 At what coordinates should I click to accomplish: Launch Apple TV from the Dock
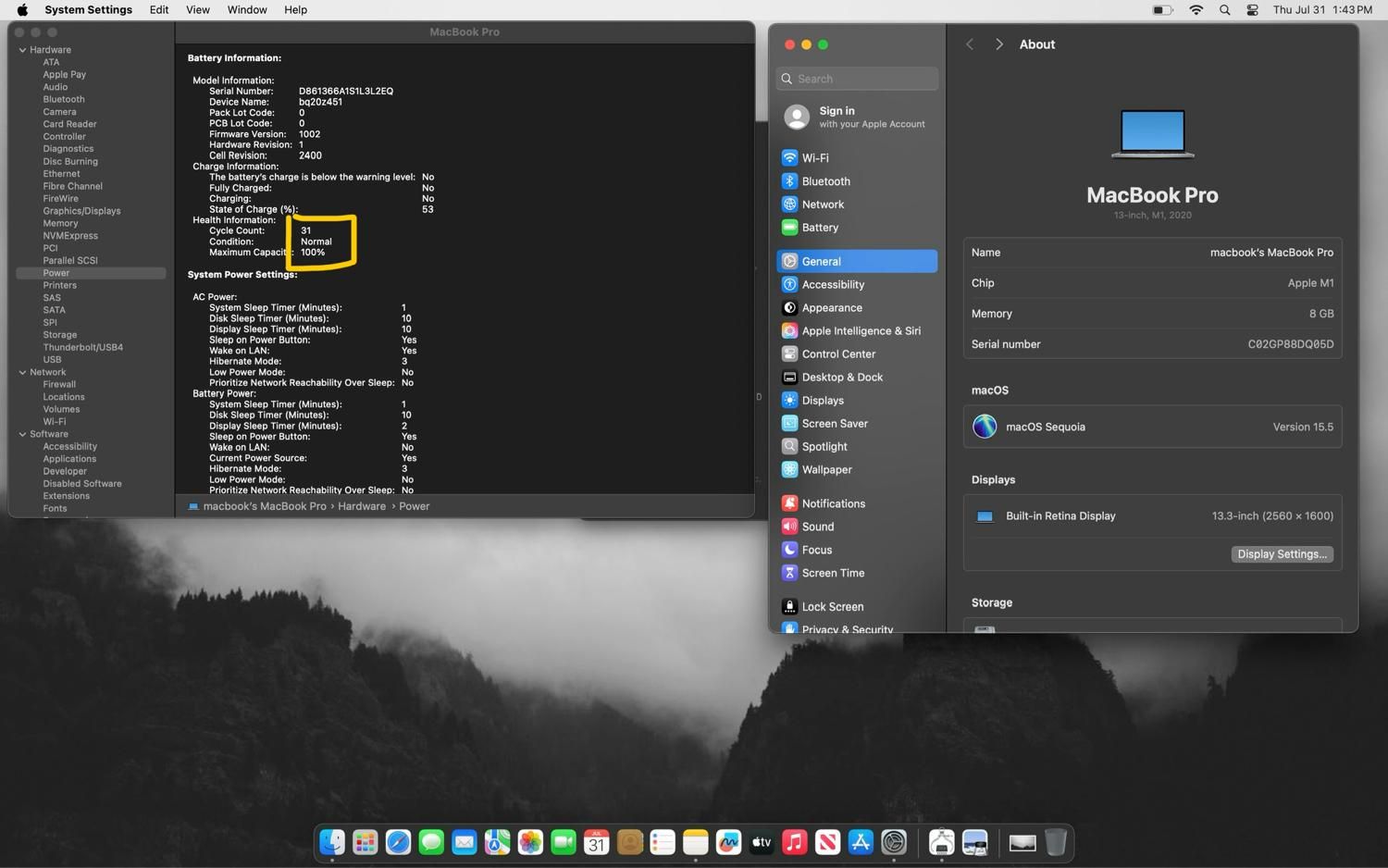pyautogui.click(x=762, y=842)
